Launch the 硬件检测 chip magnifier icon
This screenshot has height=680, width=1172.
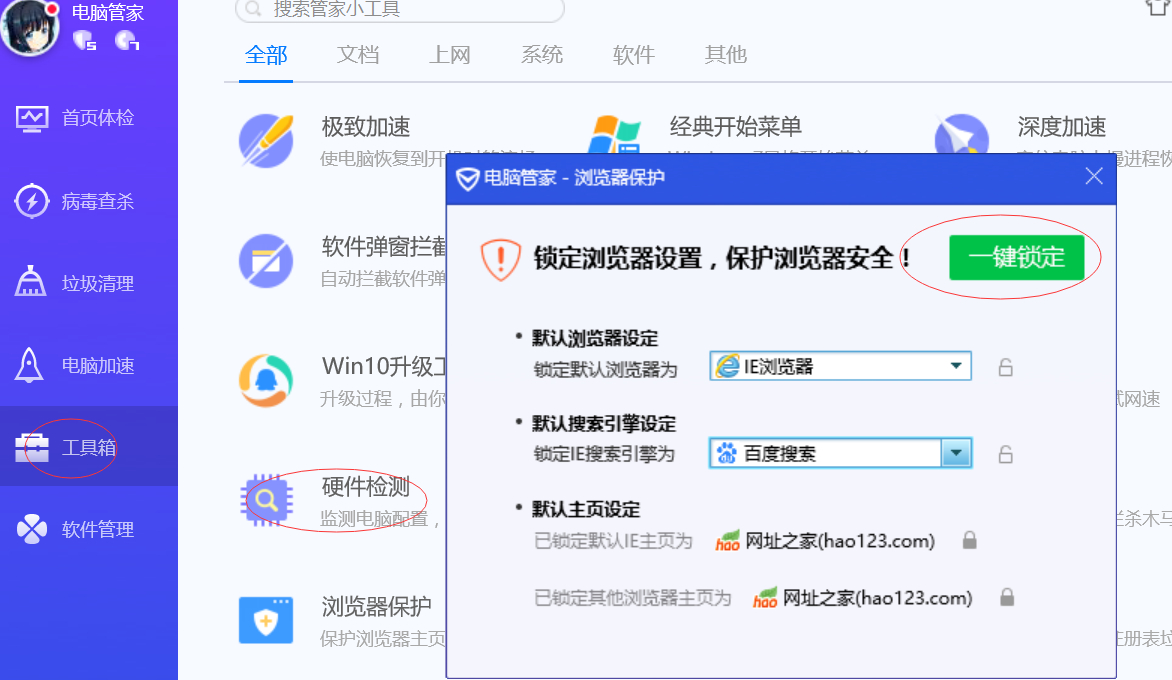coord(266,500)
